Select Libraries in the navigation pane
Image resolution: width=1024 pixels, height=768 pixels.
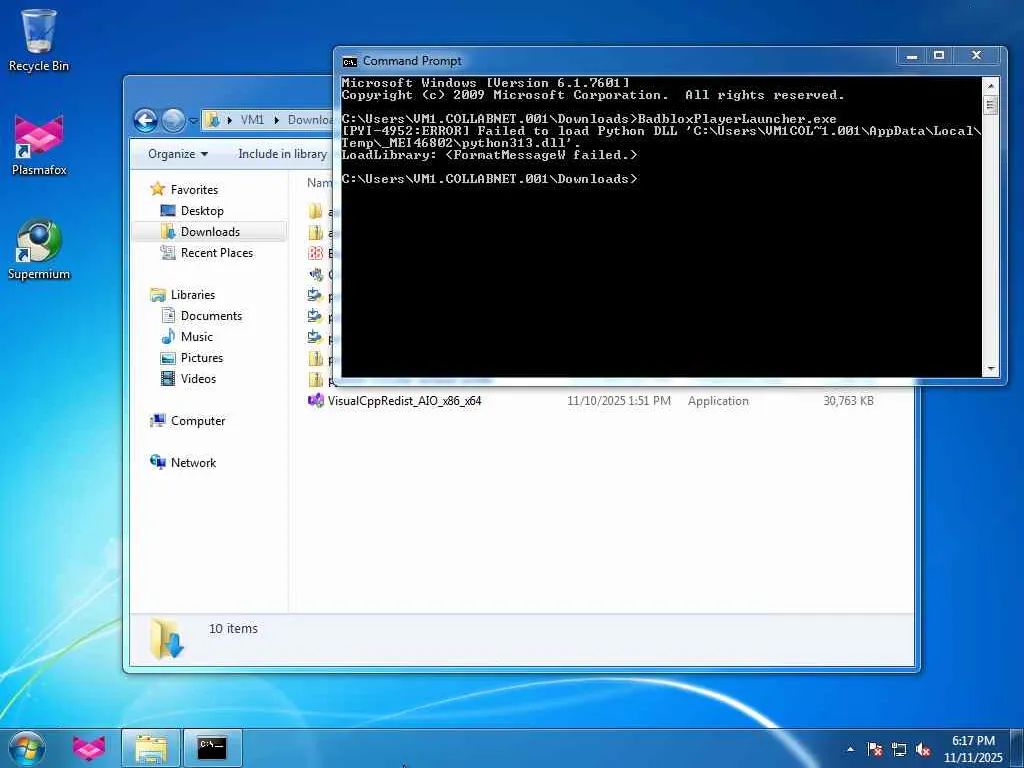[193, 295]
